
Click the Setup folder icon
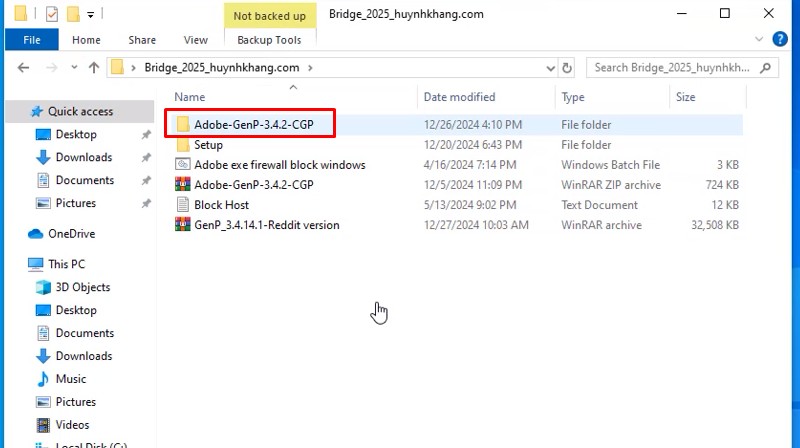pyautogui.click(x=182, y=145)
